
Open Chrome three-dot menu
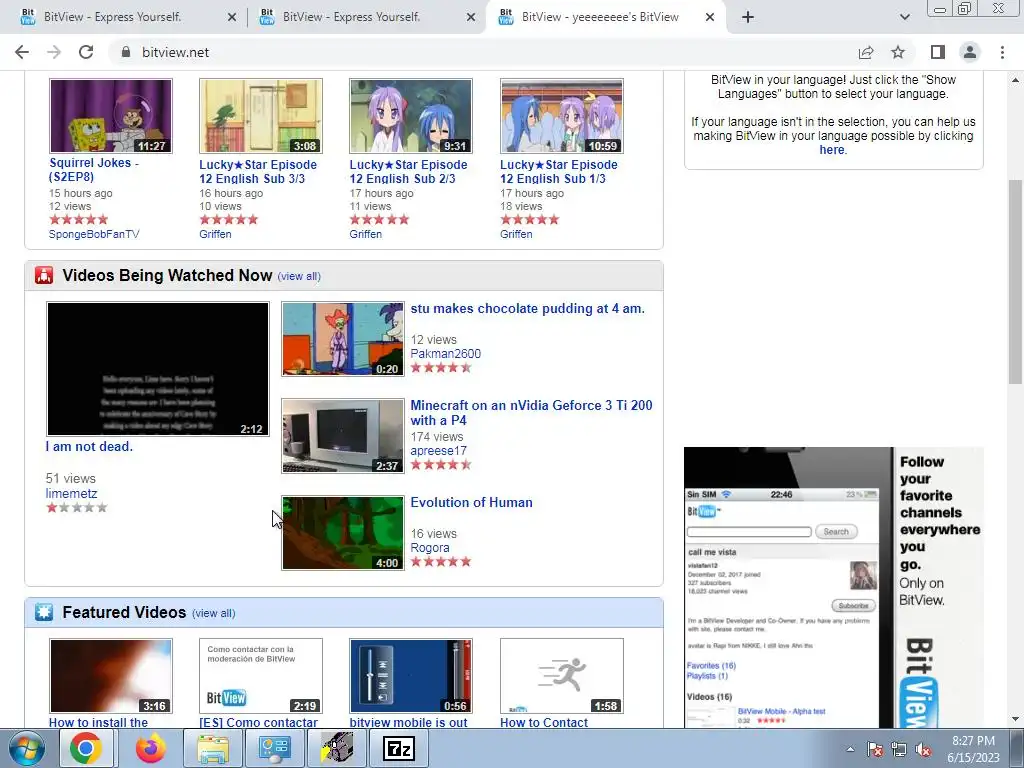tap(1002, 52)
